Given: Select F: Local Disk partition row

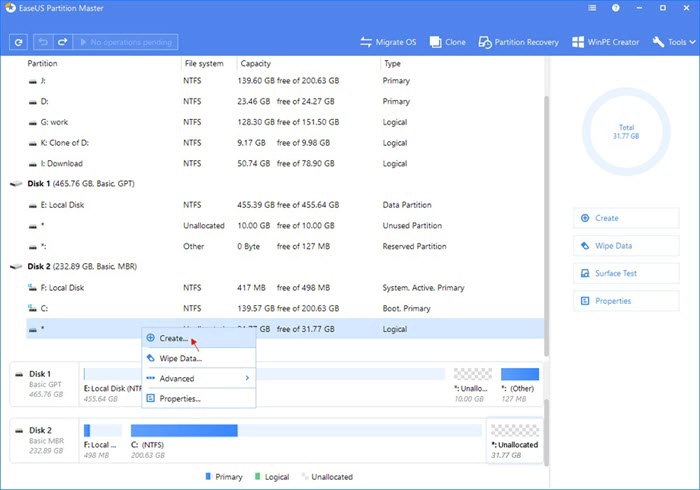Looking at the screenshot, I should point(285,288).
